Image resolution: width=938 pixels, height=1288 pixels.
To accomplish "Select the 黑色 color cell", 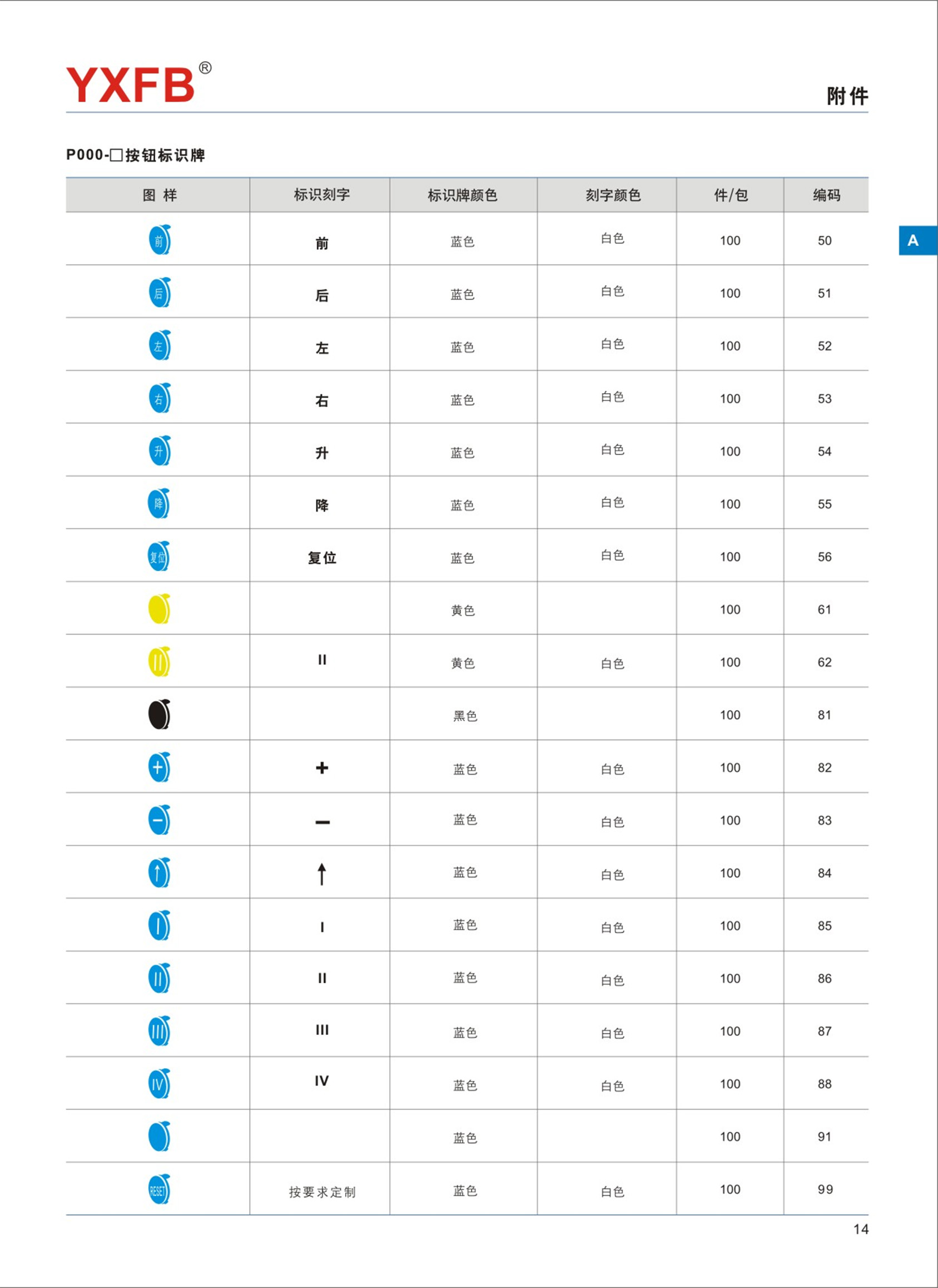I will [x=464, y=716].
